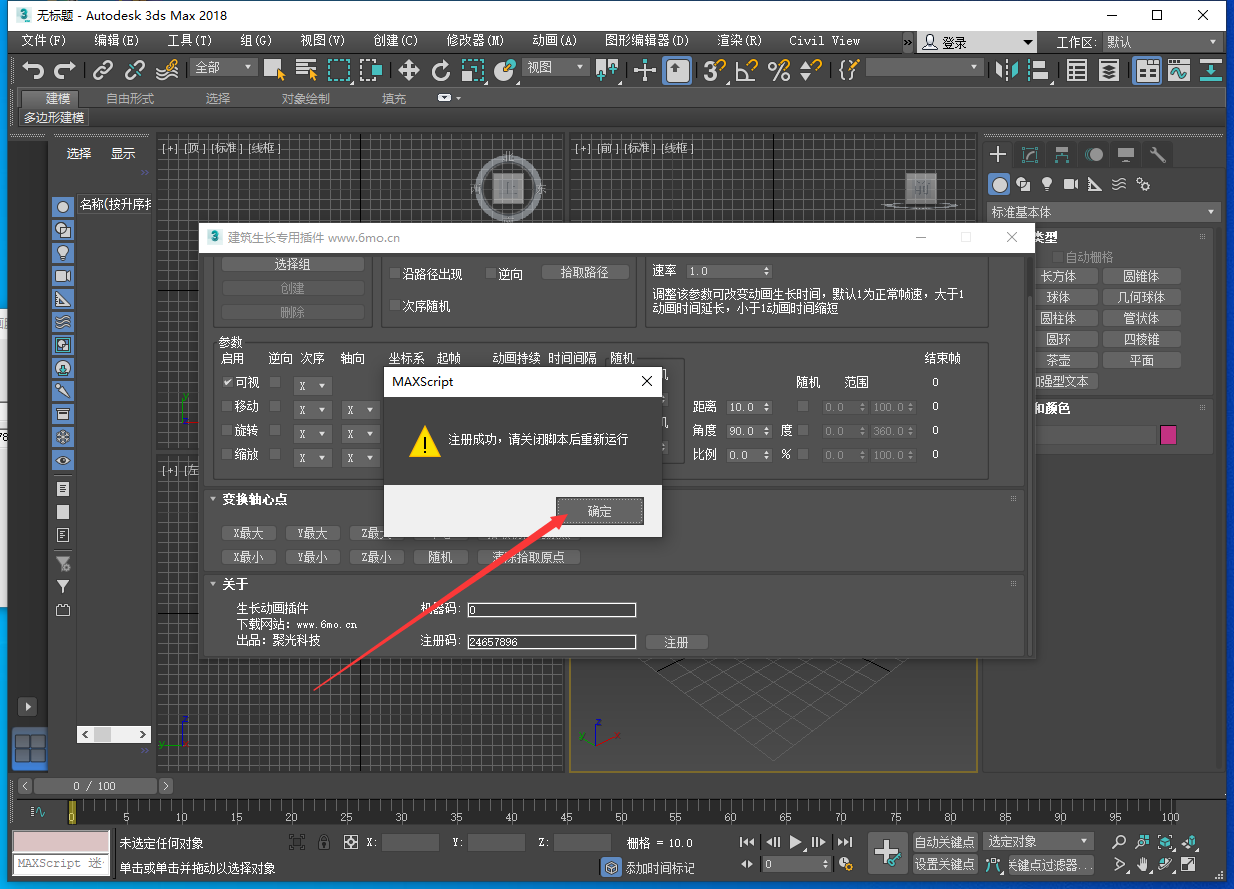Click Zoom Extents All Selected navigation icon
This screenshot has width=1234, height=889.
[1189, 842]
